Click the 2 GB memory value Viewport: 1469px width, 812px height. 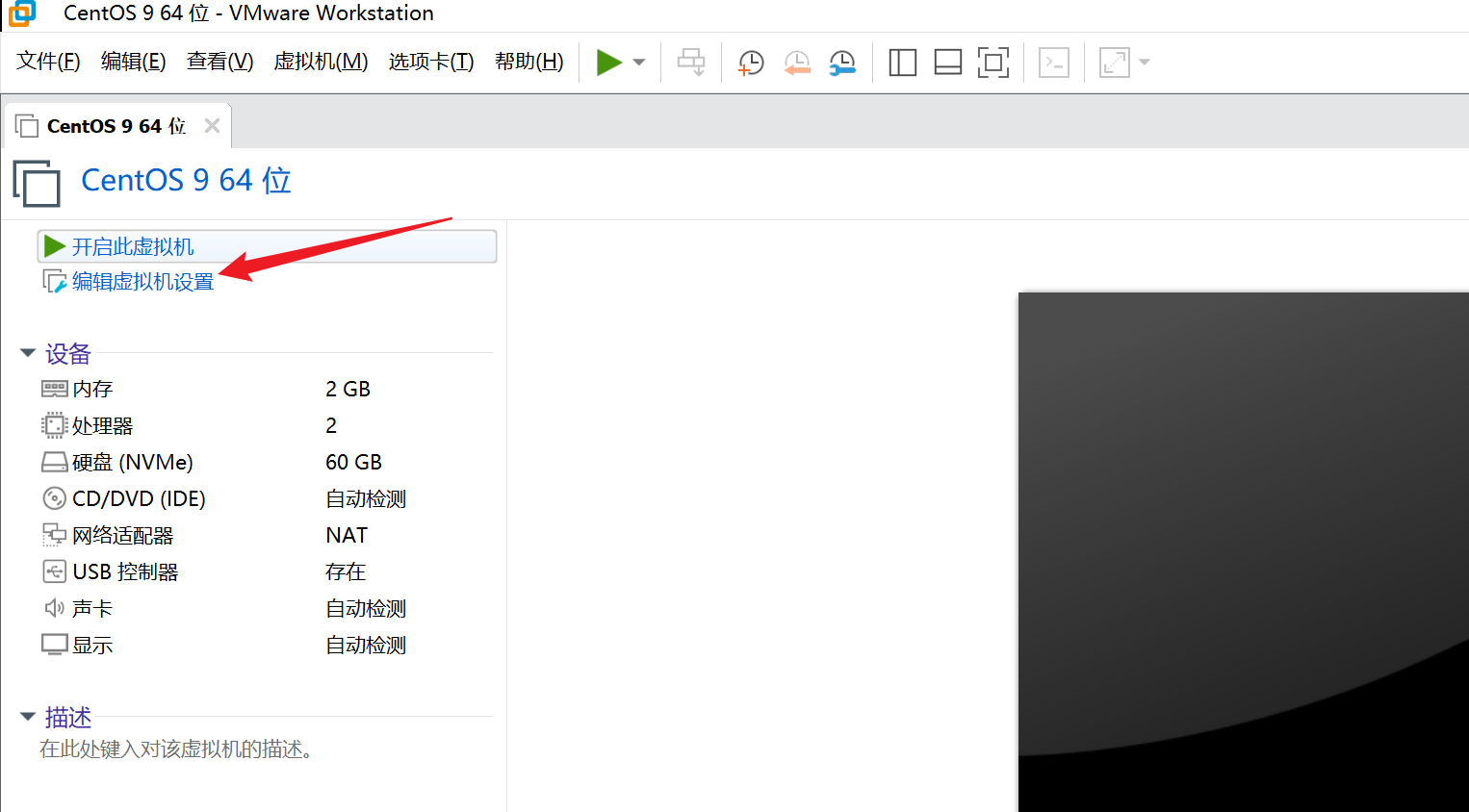pos(348,389)
